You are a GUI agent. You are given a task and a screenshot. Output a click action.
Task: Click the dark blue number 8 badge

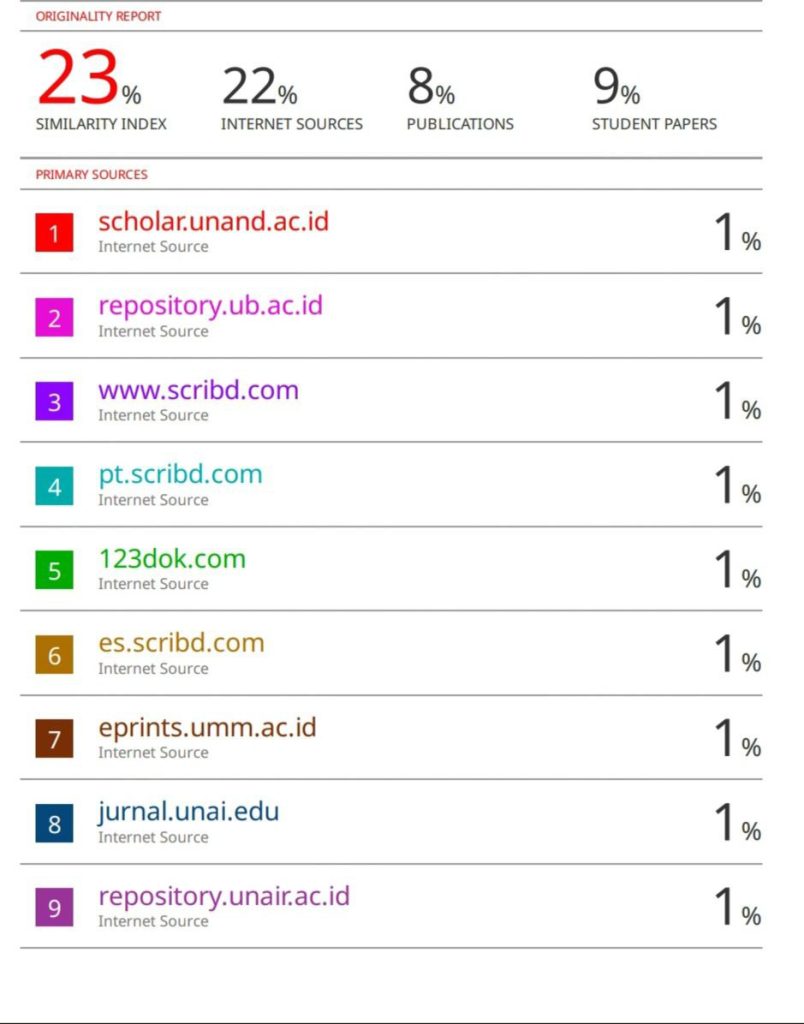pos(54,823)
